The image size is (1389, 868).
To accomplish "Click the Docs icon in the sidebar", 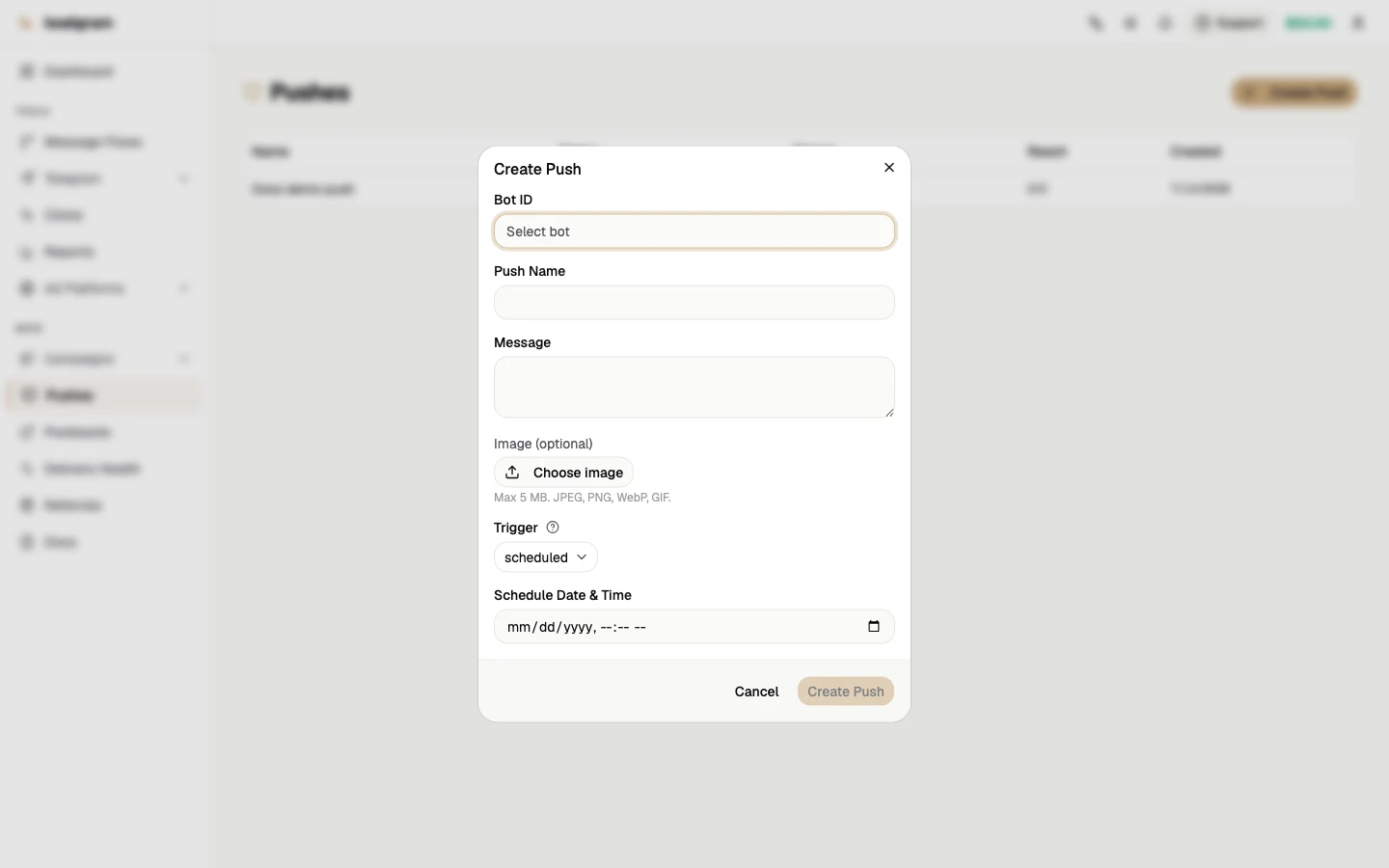I will tap(27, 542).
